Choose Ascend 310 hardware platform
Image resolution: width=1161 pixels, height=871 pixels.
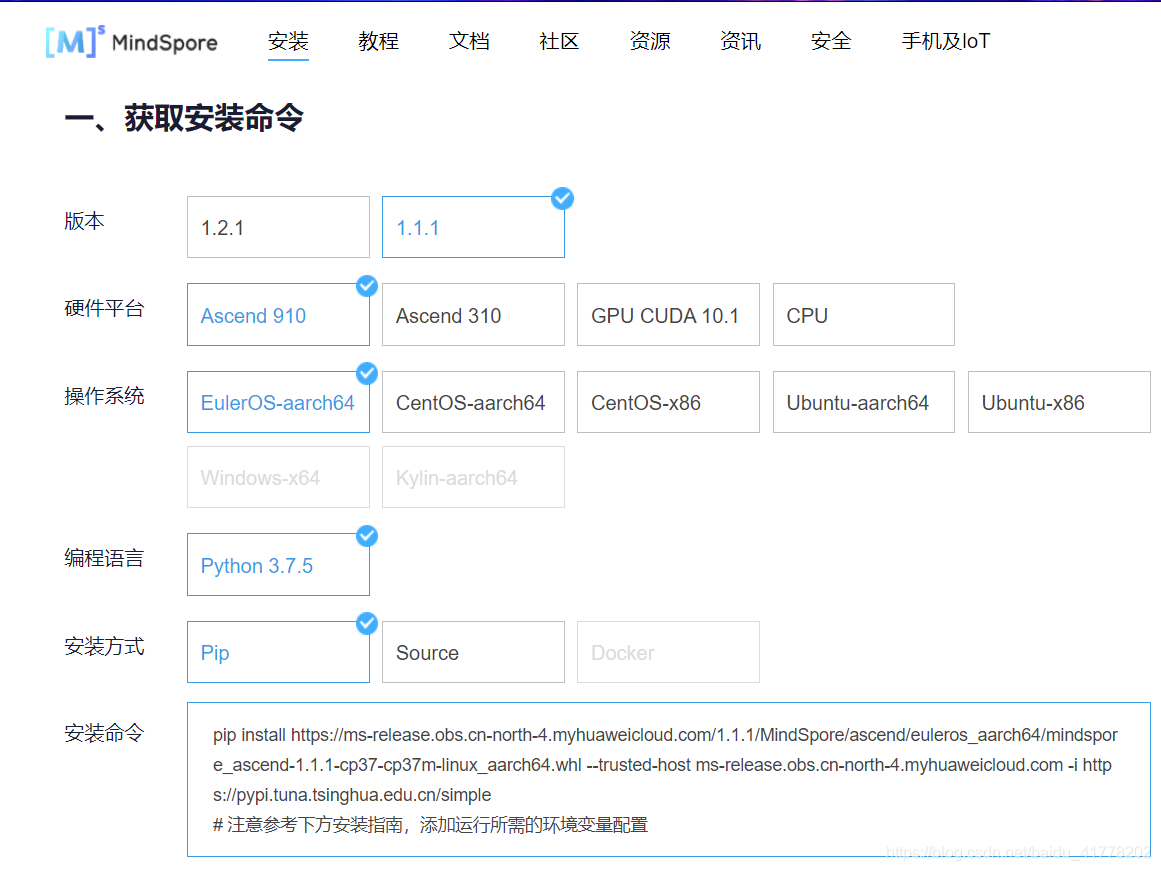[473, 315]
